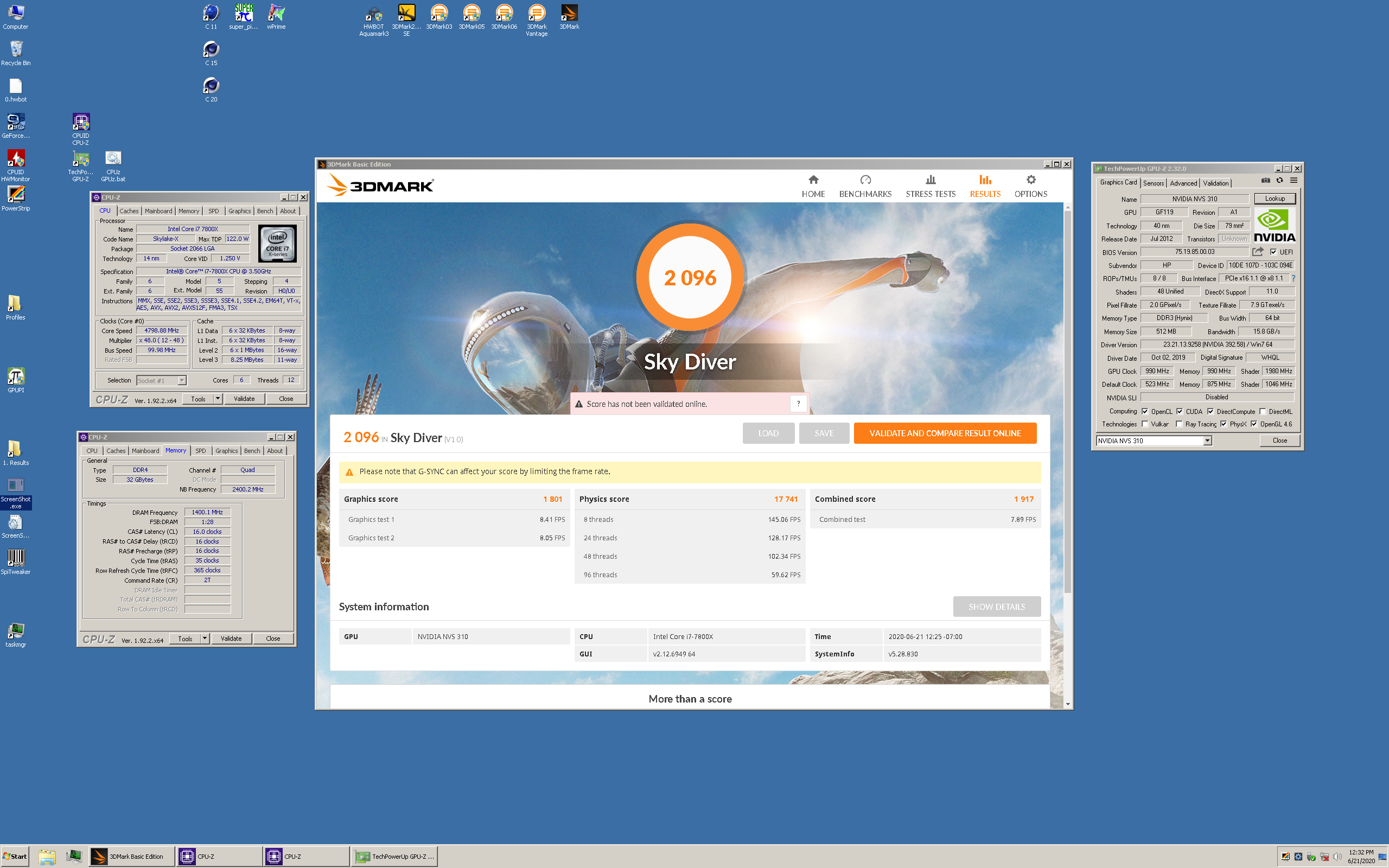Open the RESULTS section in 3DMark
1389x868 pixels.
[x=985, y=187]
